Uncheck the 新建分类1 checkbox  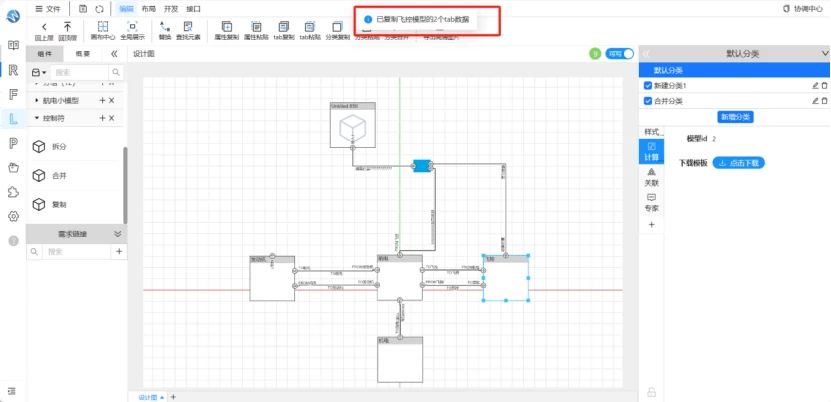coord(648,86)
